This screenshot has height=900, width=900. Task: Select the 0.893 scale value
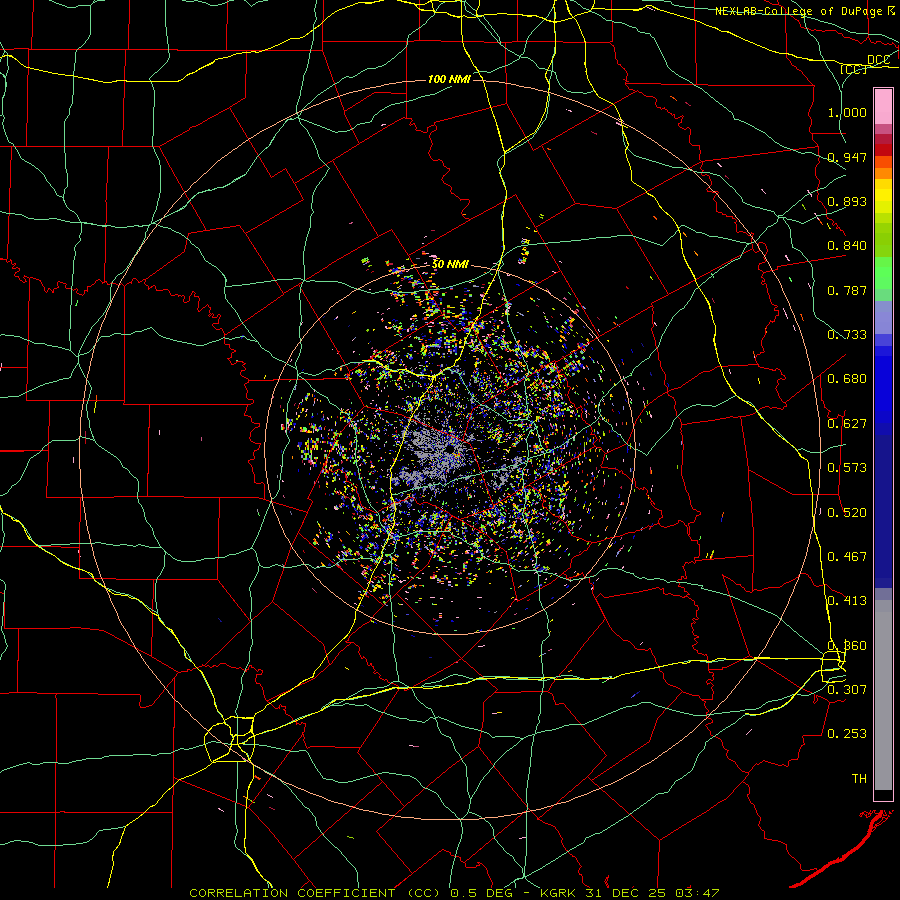point(847,201)
